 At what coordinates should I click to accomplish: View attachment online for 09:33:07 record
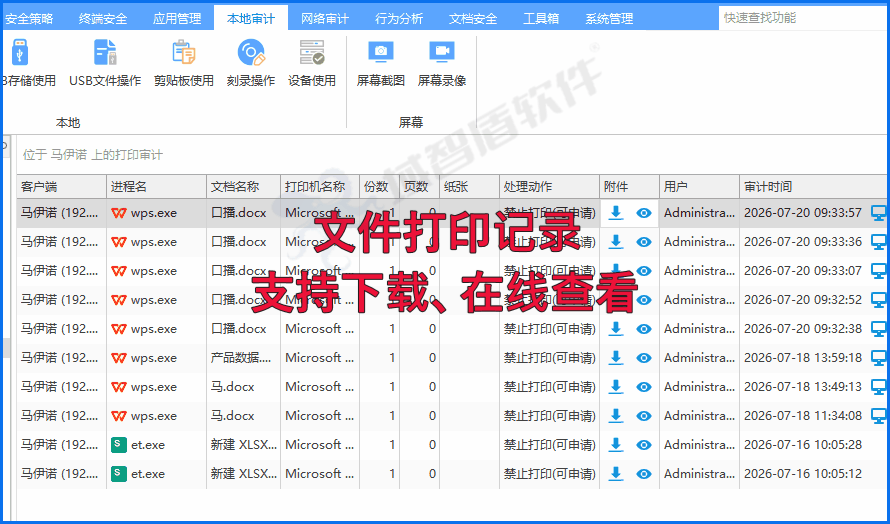[644, 271]
